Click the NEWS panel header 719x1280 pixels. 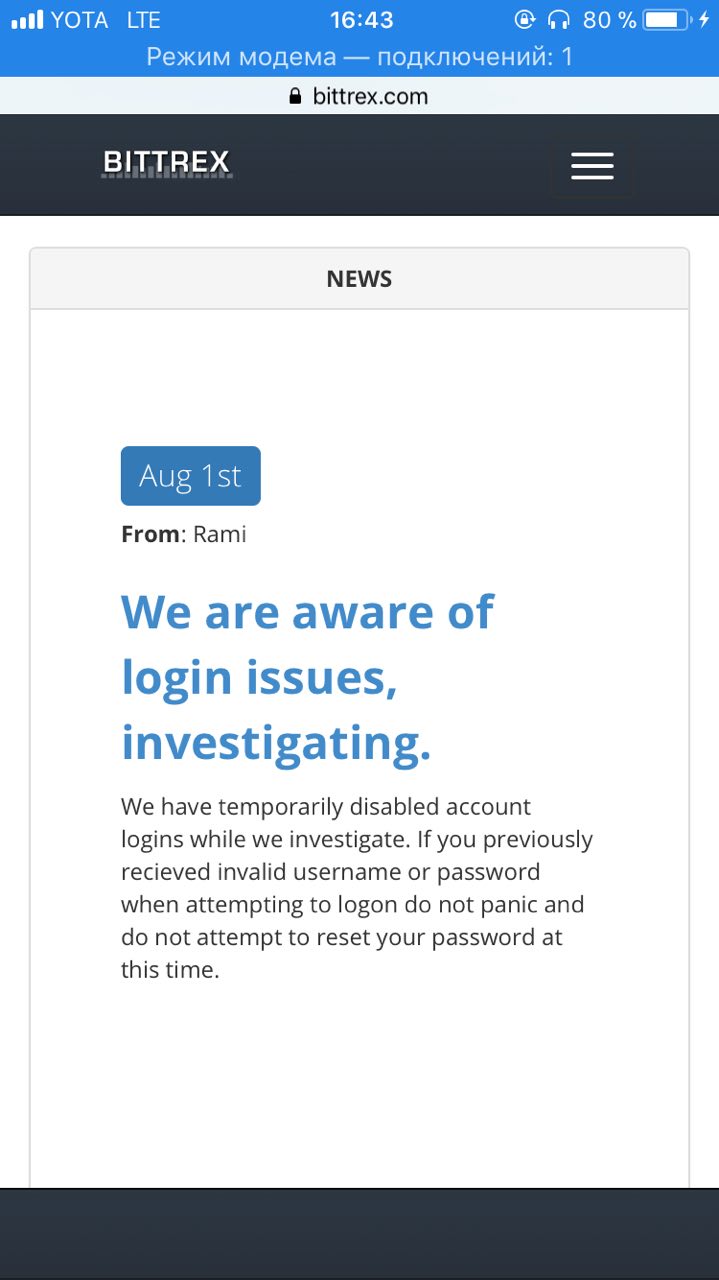[359, 279]
